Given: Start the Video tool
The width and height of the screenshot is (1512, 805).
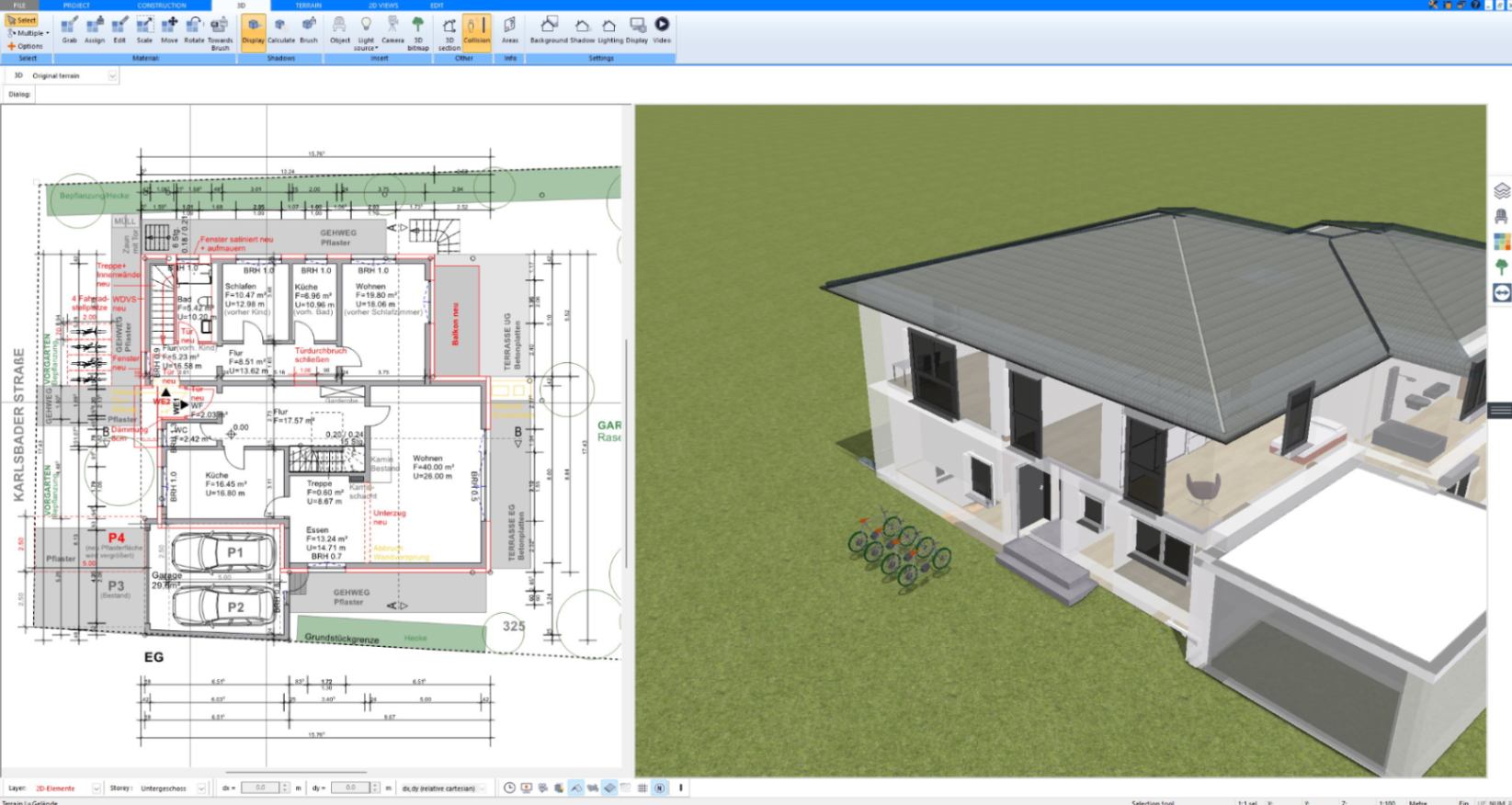Looking at the screenshot, I should (662, 30).
